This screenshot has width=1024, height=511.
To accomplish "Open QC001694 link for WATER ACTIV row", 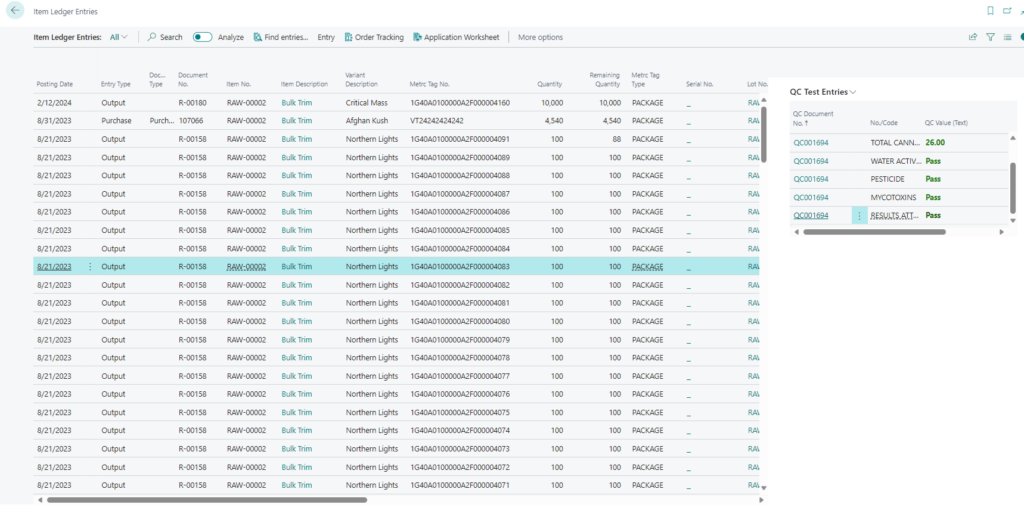I will coord(810,161).
